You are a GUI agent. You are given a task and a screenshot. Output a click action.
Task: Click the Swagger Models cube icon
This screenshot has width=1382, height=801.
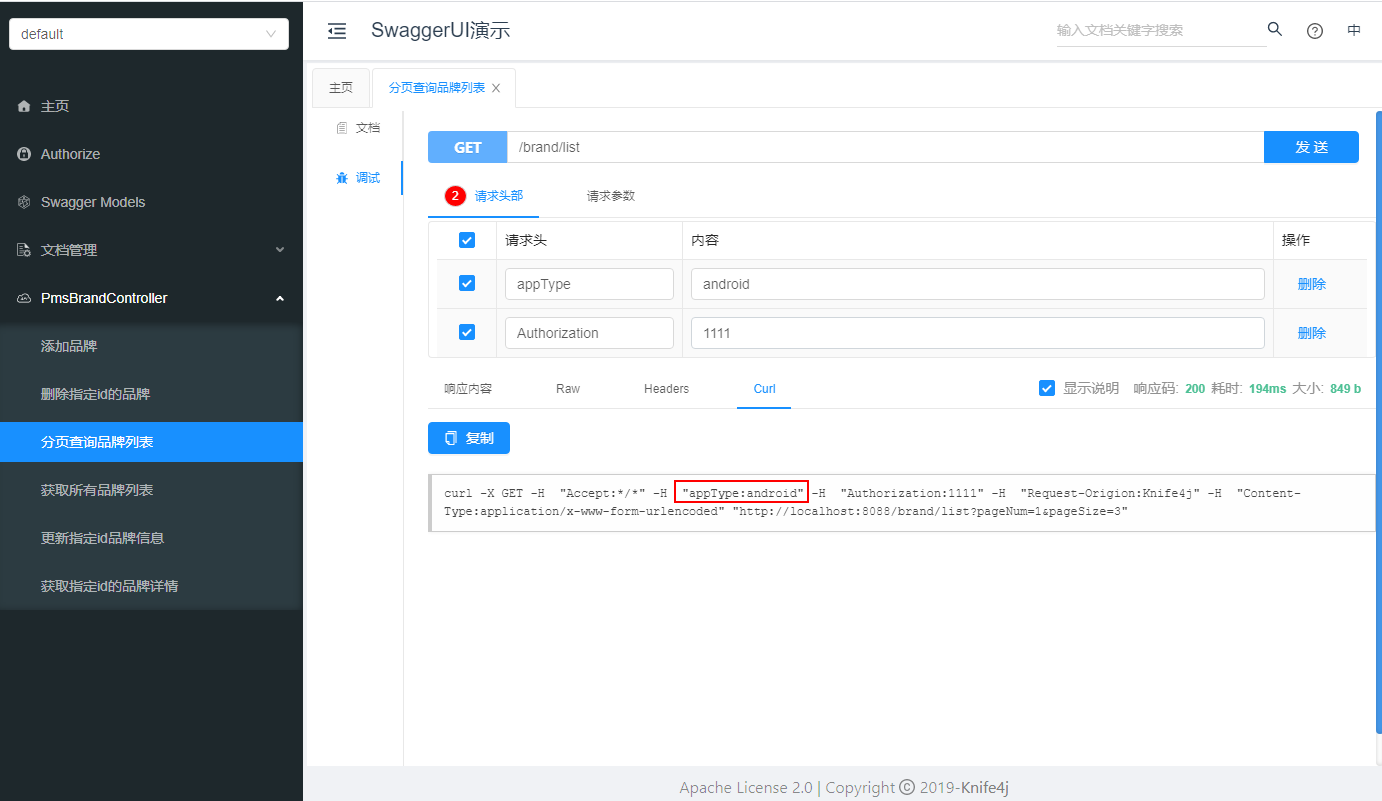tap(25, 202)
